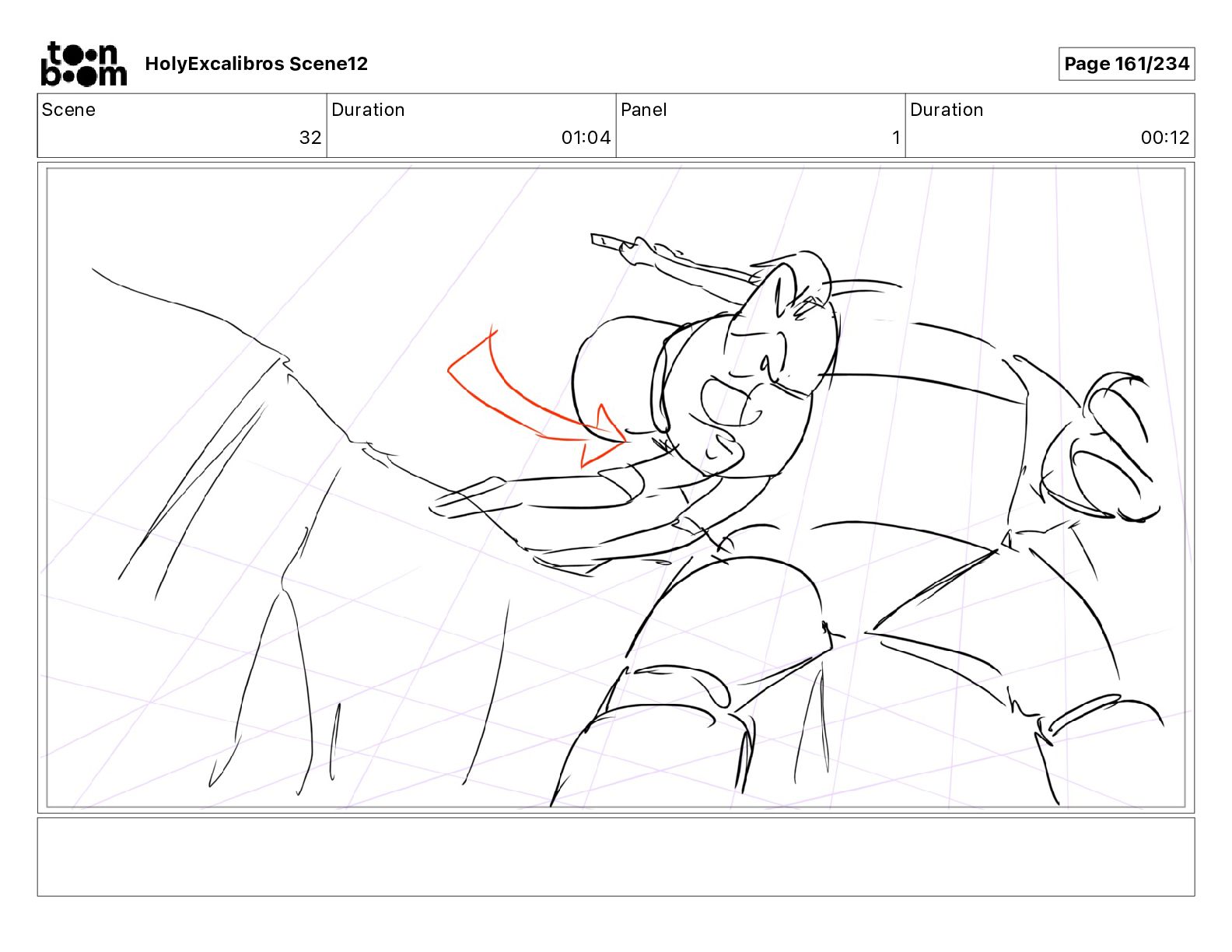Image resolution: width=1232 pixels, height=952 pixels.
Task: Select the 'HolyExcalibros Scene12' title text
Action: click(256, 64)
